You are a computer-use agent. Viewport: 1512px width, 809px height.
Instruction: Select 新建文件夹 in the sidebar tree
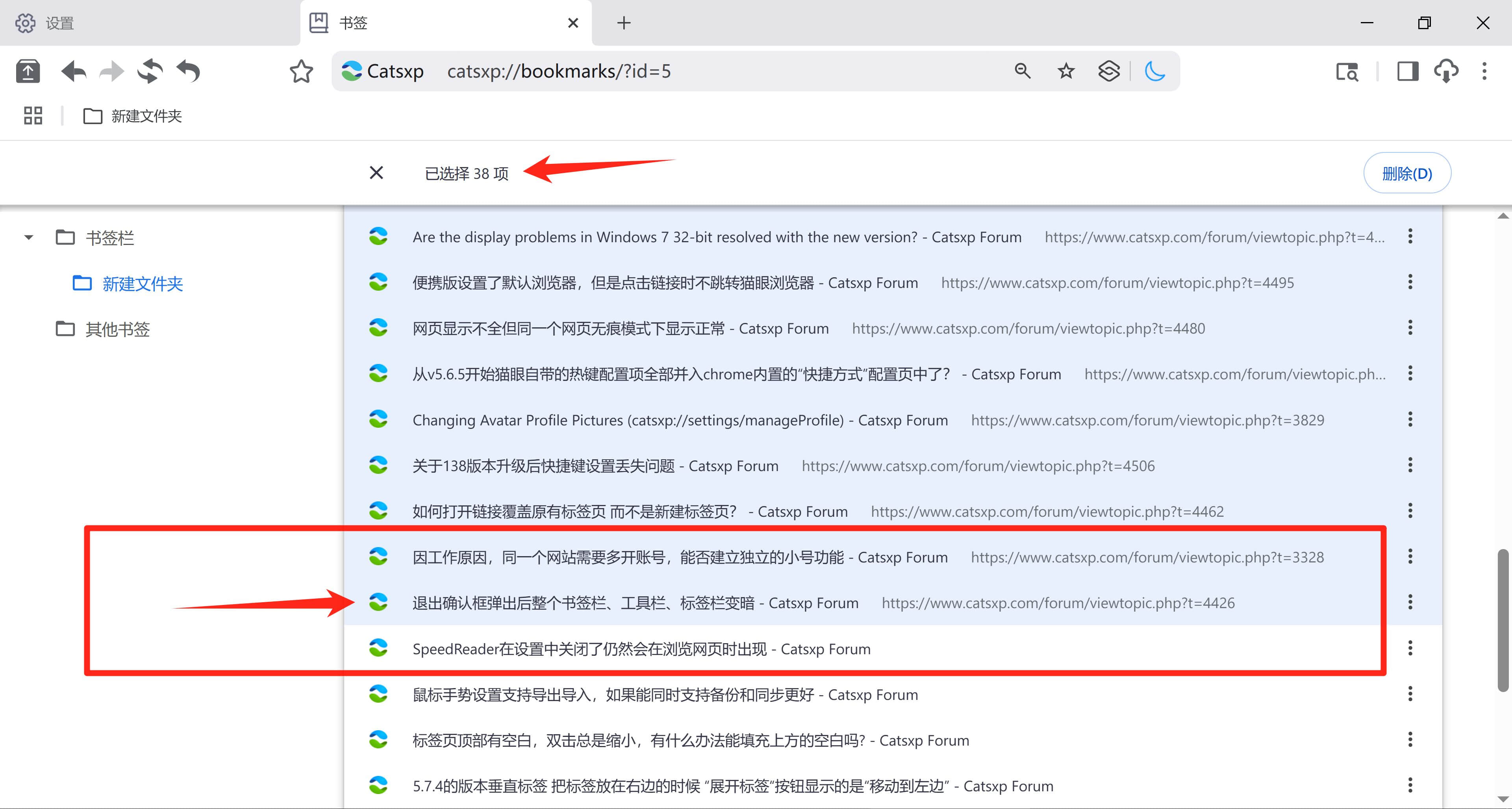pyautogui.click(x=127, y=284)
